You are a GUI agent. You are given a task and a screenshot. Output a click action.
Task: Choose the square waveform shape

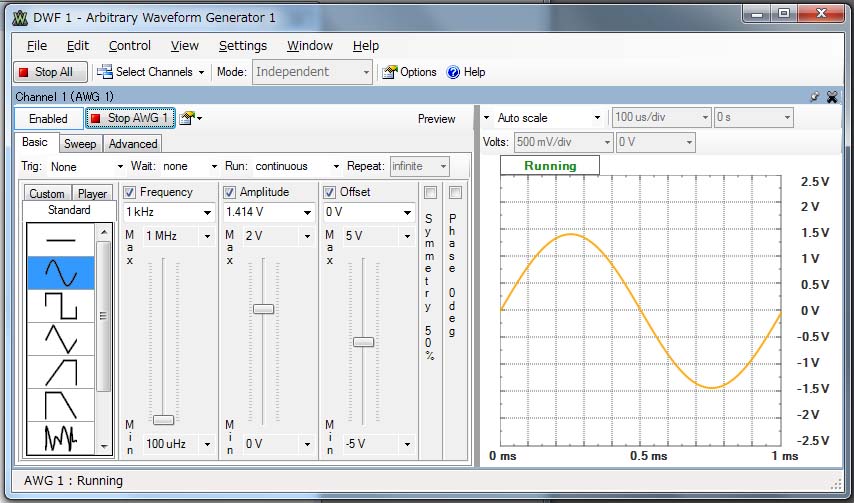[x=60, y=306]
